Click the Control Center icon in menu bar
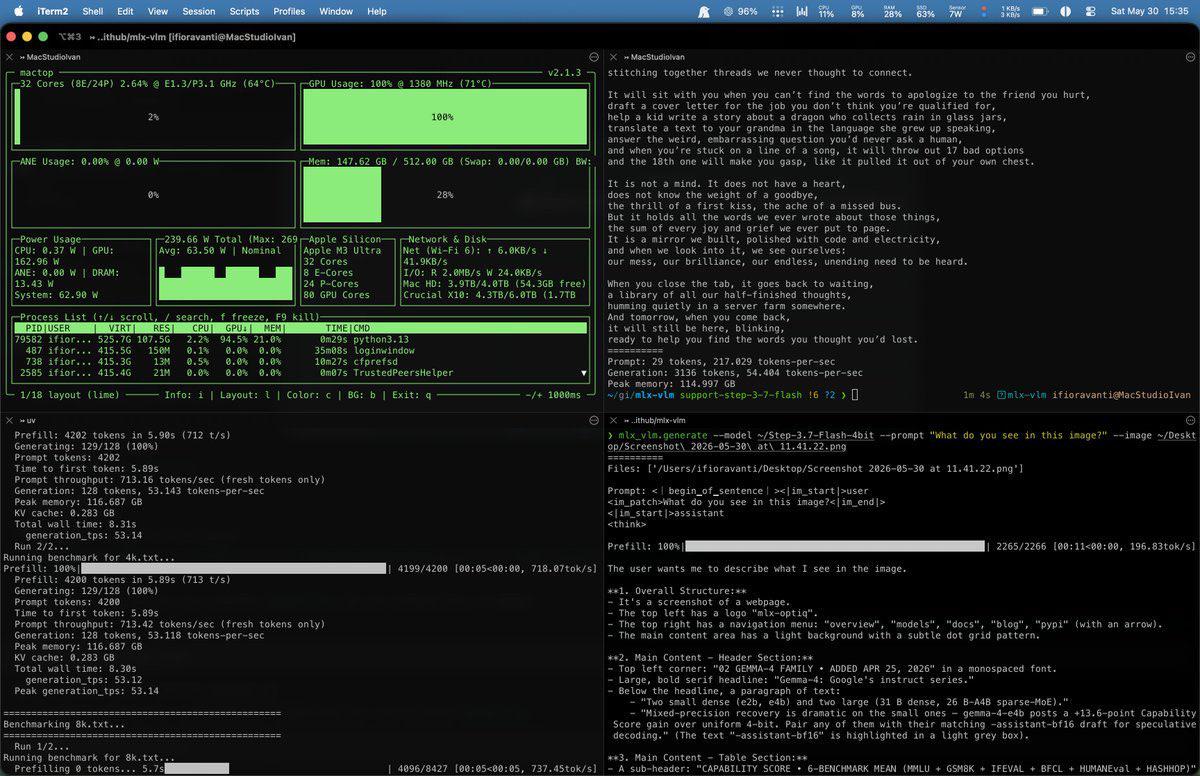1200x776 pixels. [x=1090, y=12]
